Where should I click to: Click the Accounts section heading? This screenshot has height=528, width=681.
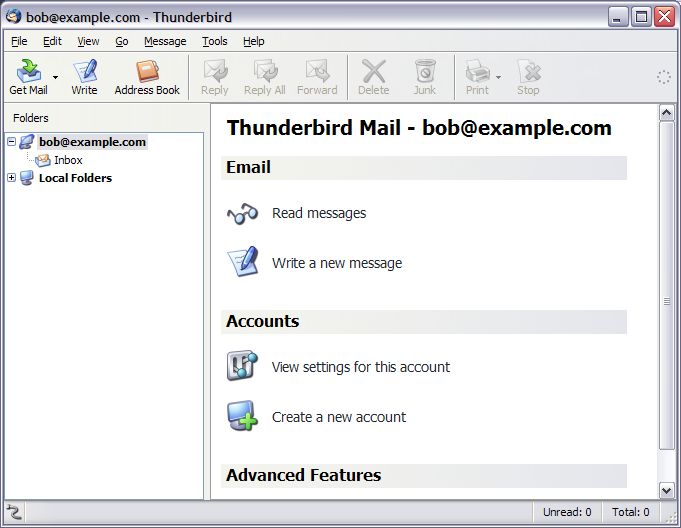click(263, 321)
